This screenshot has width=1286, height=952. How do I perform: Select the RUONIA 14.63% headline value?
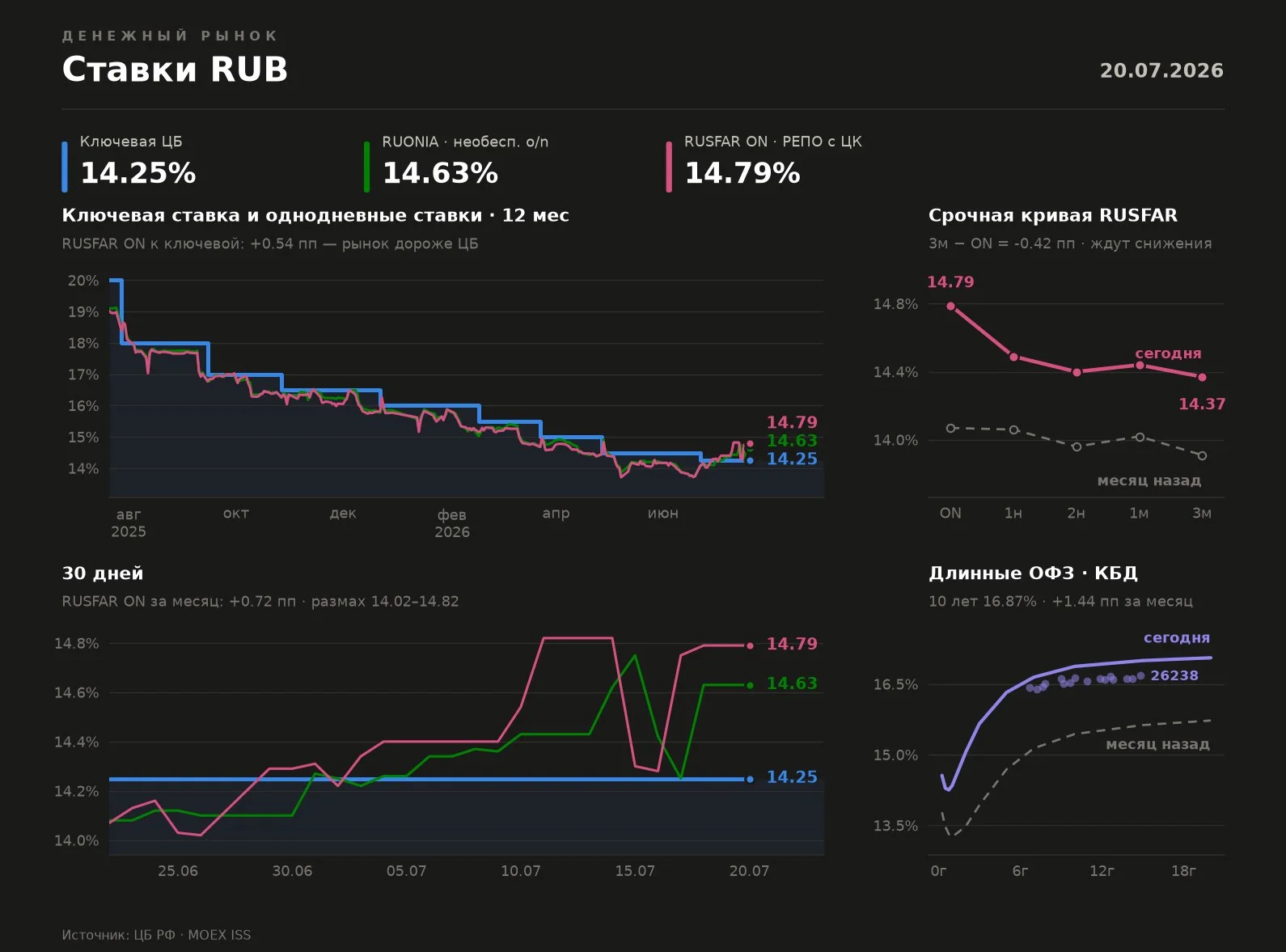[x=440, y=173]
